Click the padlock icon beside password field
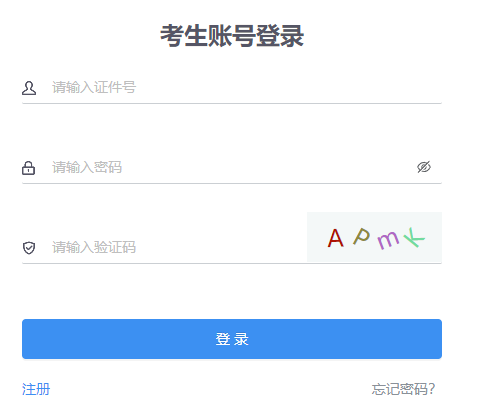Screen dimensions: 477x417 28,168
